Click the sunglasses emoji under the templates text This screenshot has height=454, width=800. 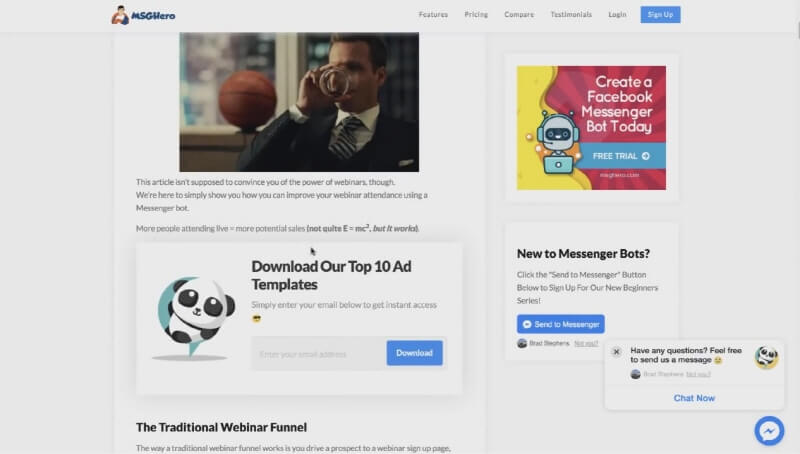(x=257, y=319)
